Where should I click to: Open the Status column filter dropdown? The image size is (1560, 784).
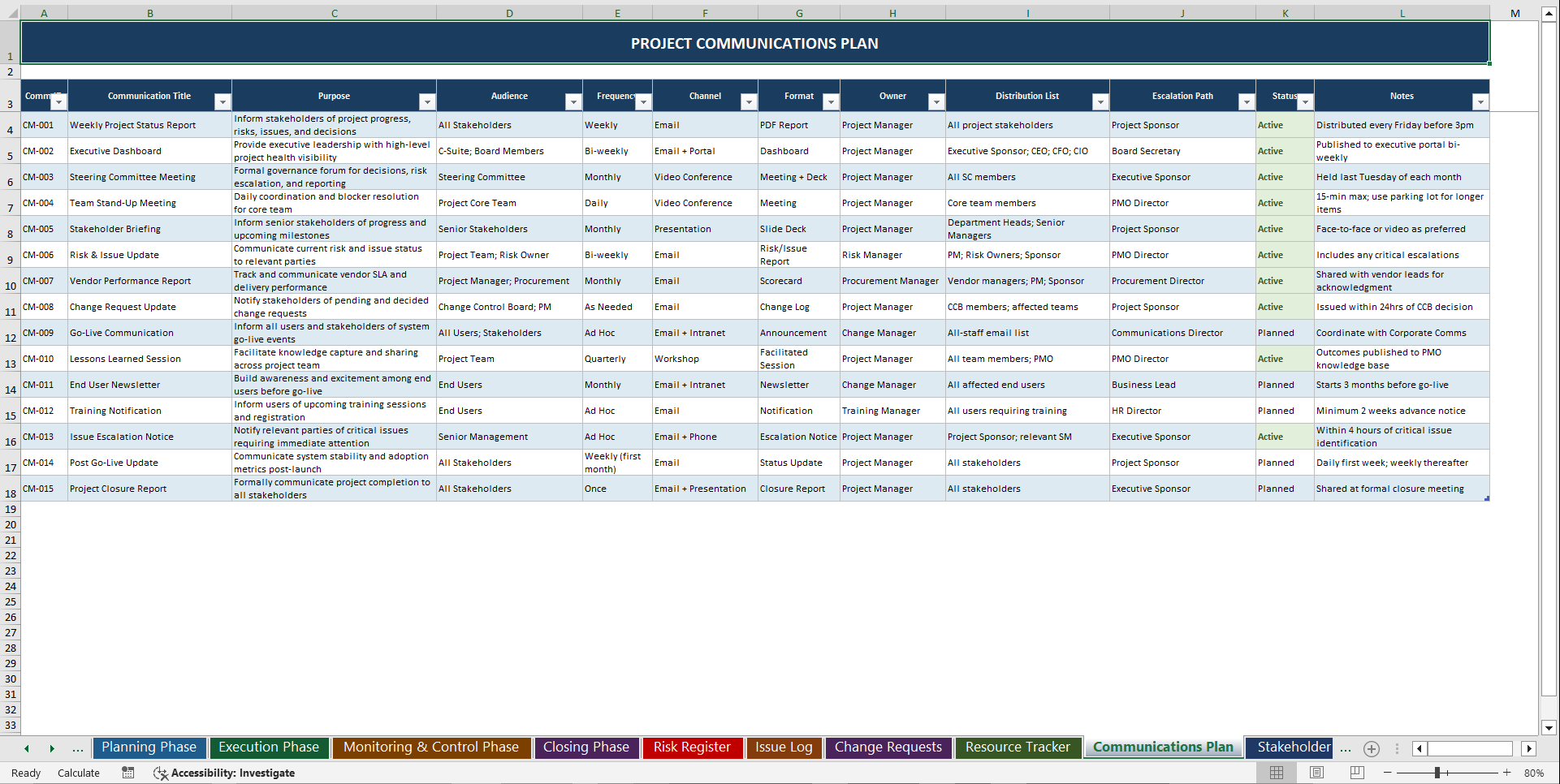(1305, 102)
